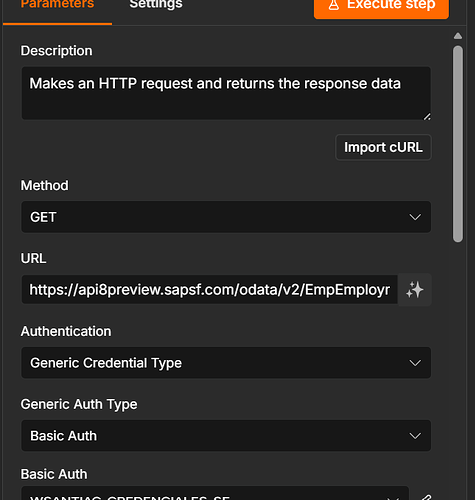Click the vertical scrollbar thumb
475x500 pixels.
tap(458, 144)
